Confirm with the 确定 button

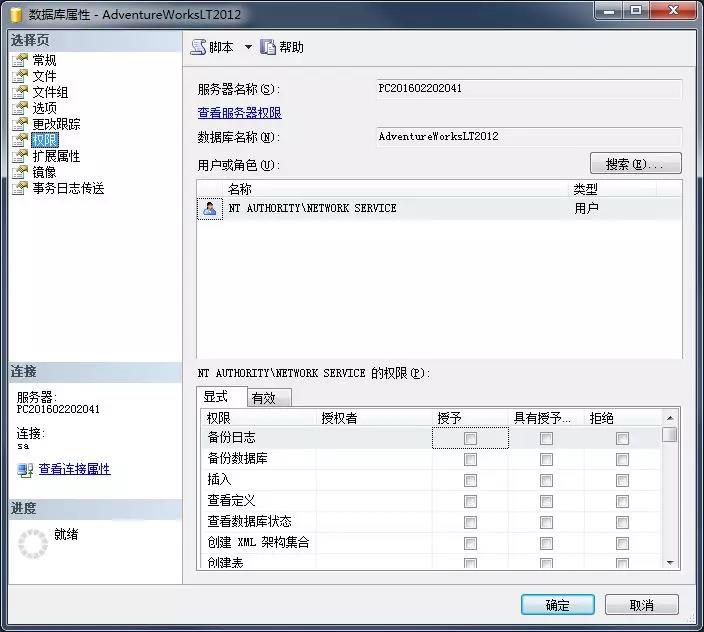pos(558,605)
